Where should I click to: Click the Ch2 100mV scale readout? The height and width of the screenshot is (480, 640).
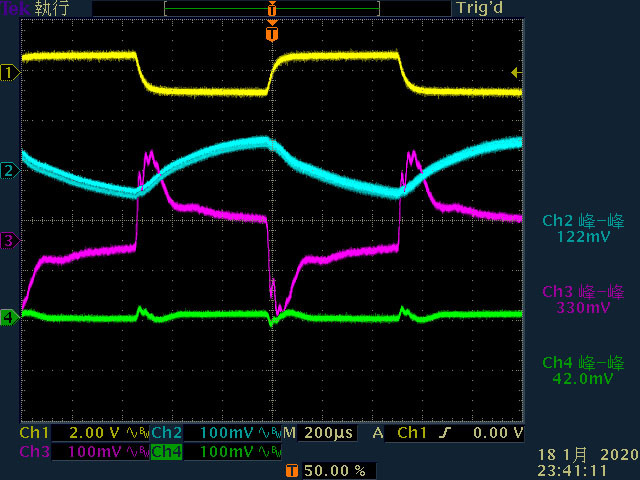(227, 433)
